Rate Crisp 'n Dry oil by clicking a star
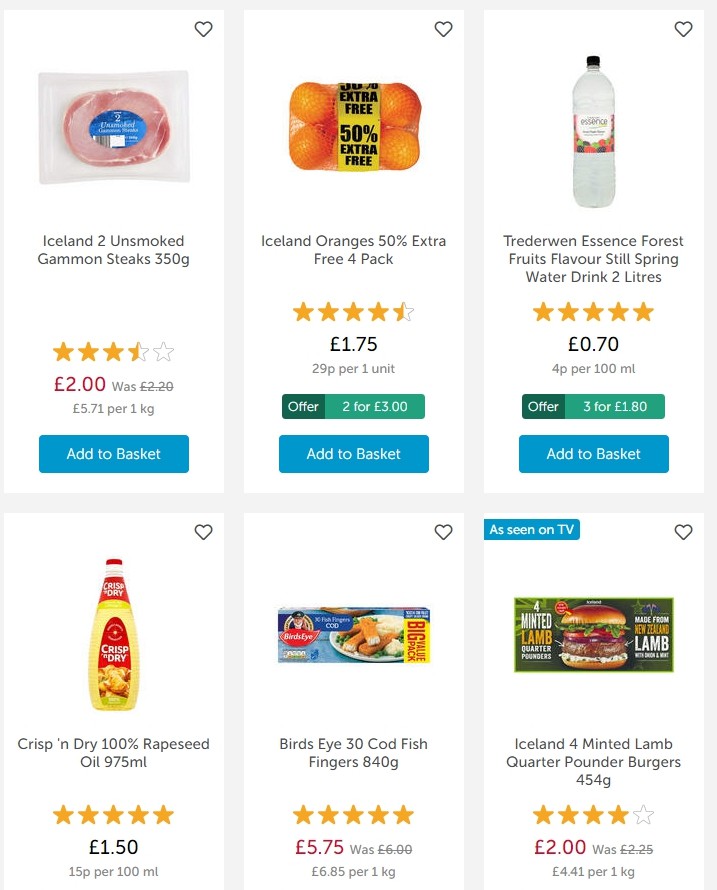Image resolution: width=717 pixels, height=890 pixels. pos(113,814)
